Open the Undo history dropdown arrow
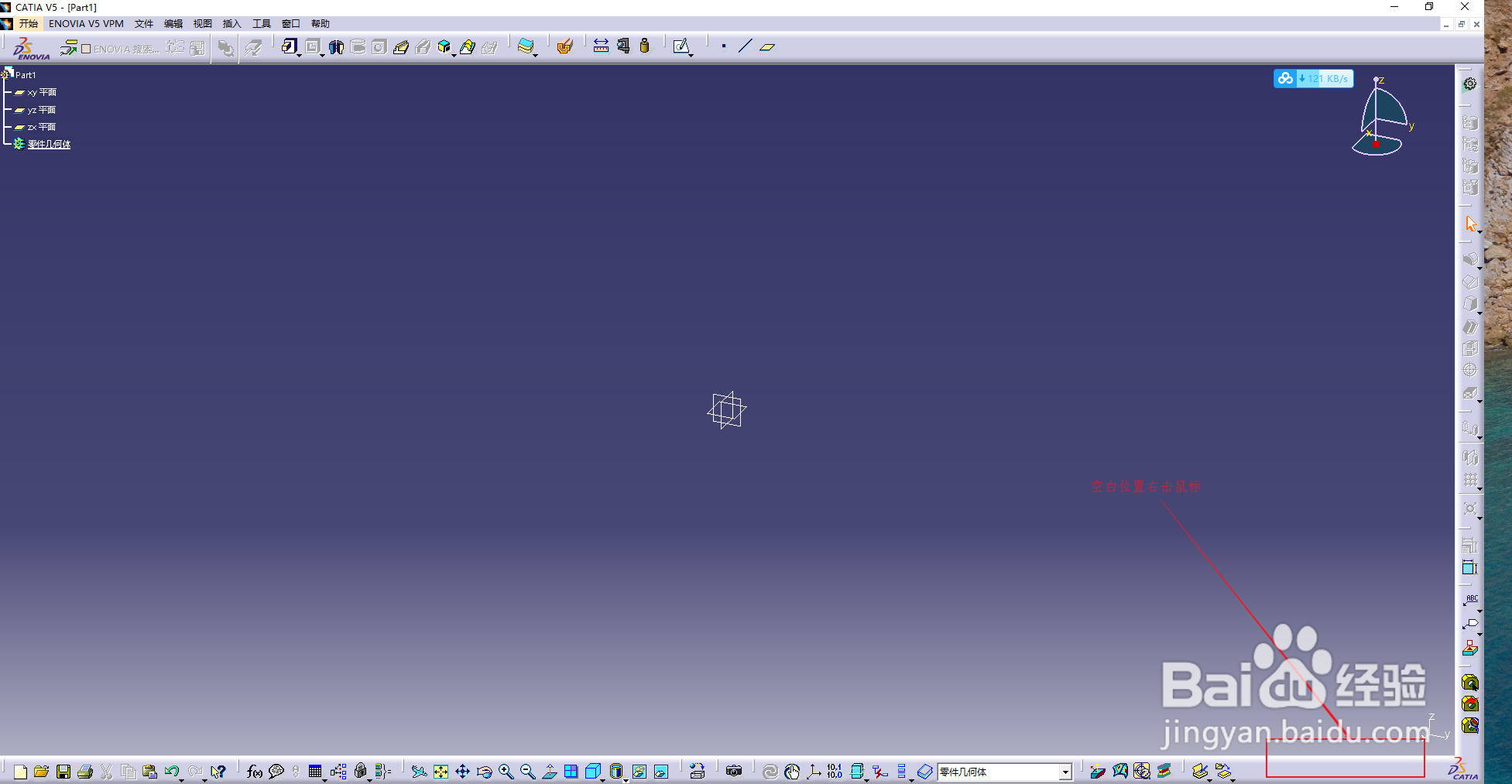 click(182, 779)
